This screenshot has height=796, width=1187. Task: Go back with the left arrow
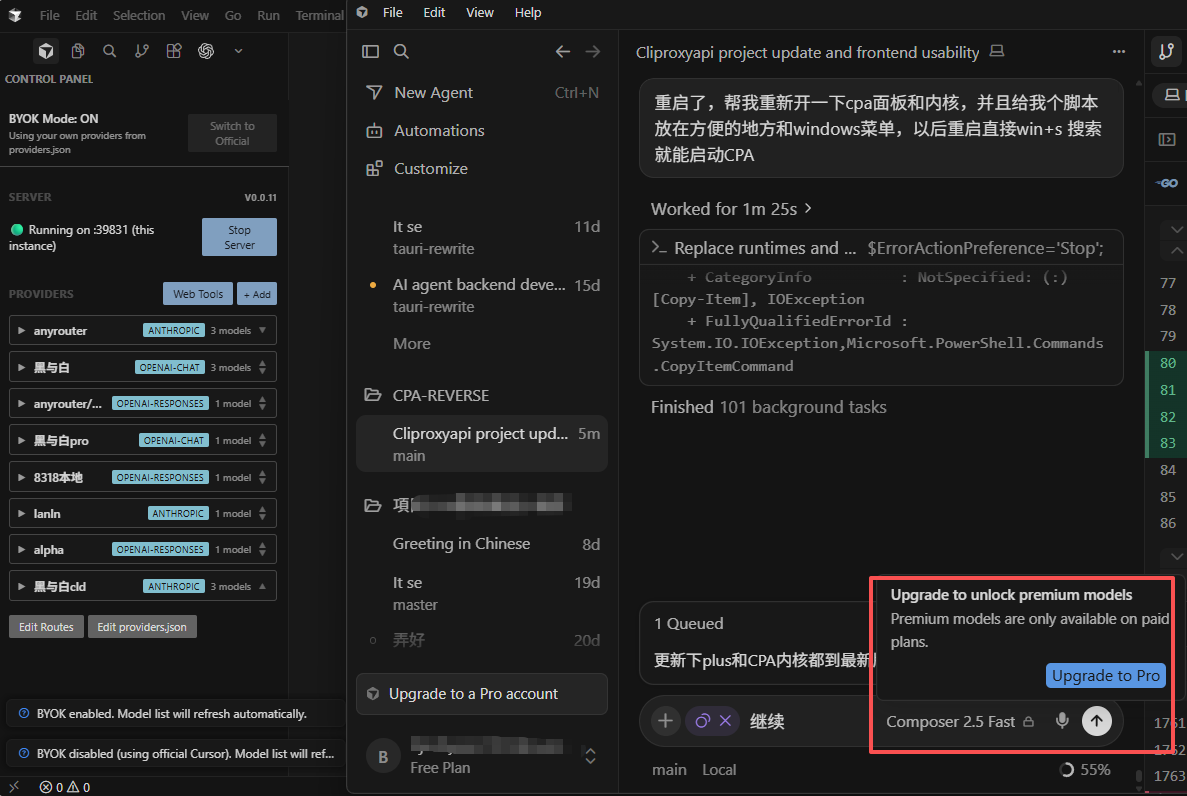[562, 51]
